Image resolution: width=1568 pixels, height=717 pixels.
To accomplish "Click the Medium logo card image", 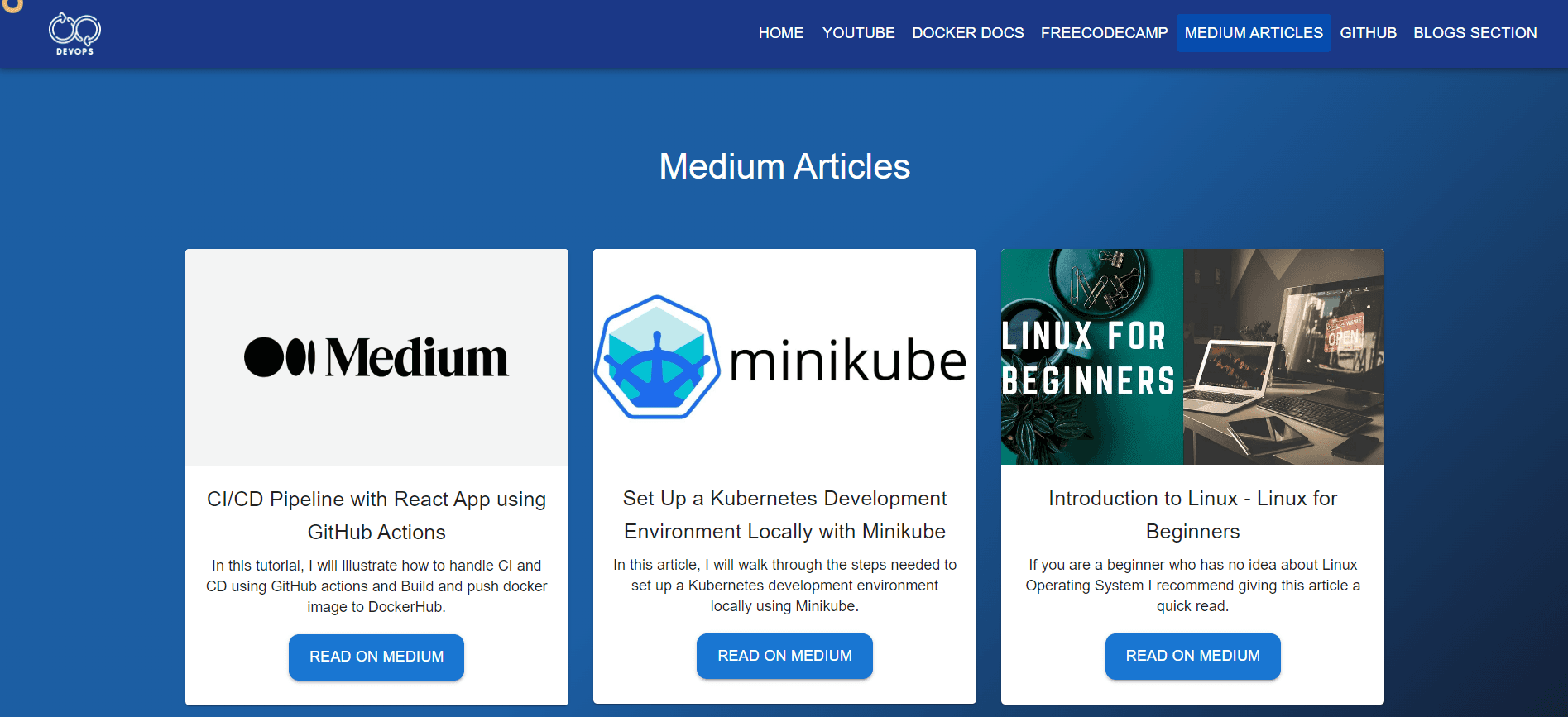I will 376,357.
